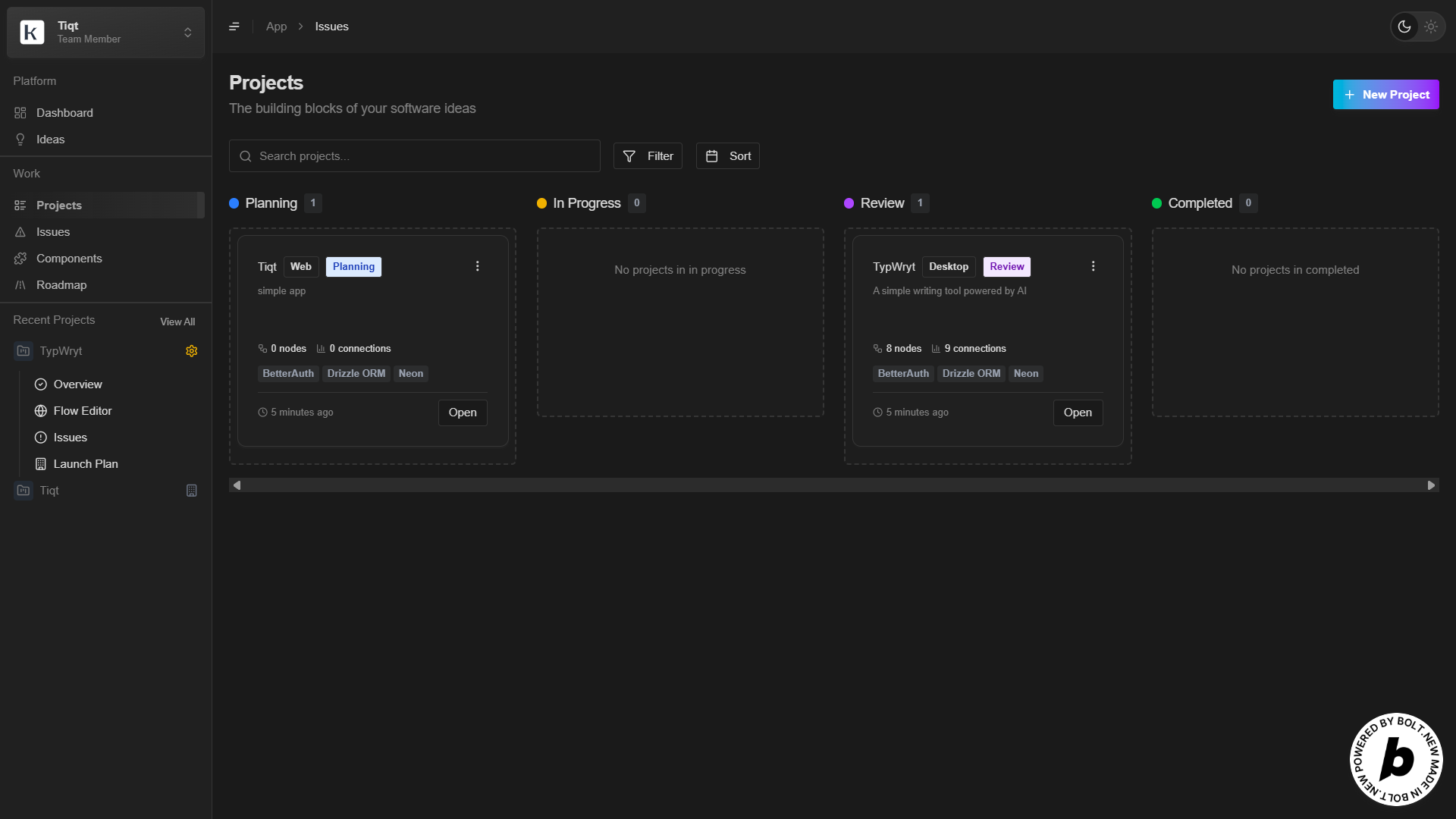Switch to light mode sun toggle
1456x819 pixels.
coord(1431,27)
